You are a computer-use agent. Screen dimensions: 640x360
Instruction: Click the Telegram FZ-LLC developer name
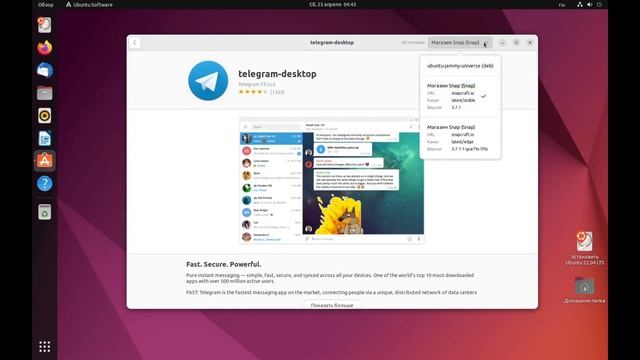point(257,84)
